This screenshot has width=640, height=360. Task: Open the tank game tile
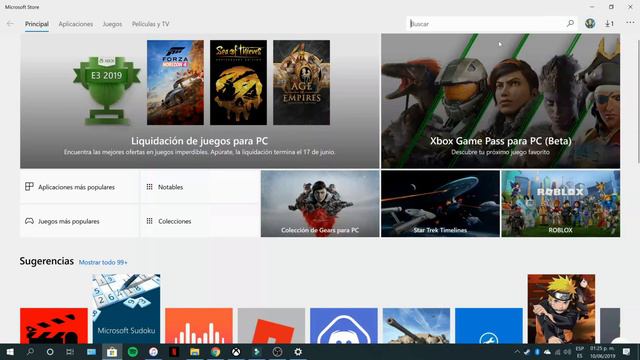point(416,326)
